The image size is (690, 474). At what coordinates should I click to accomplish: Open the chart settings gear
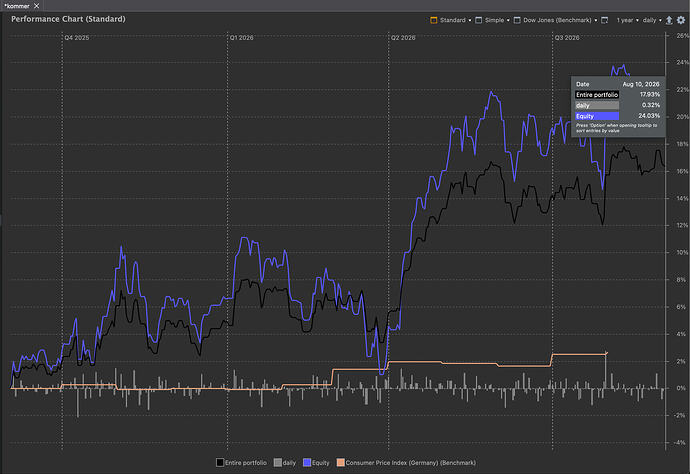(681, 20)
